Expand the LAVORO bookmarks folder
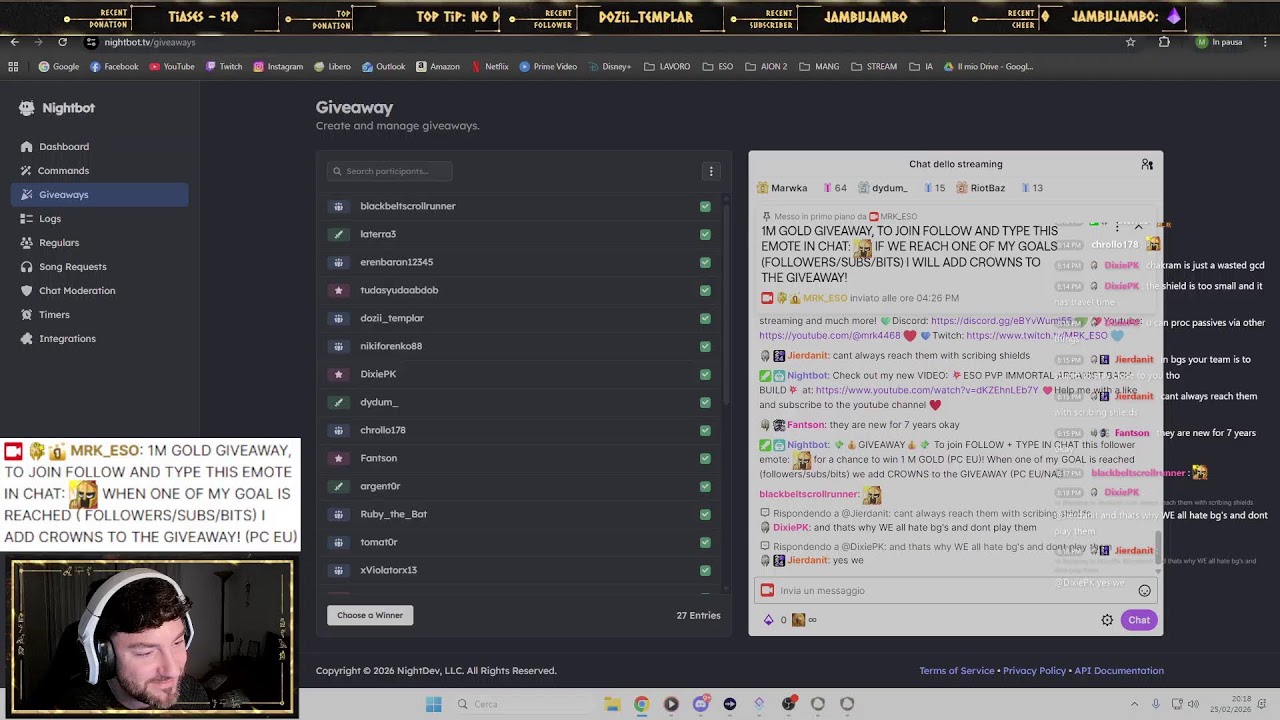 (x=667, y=67)
